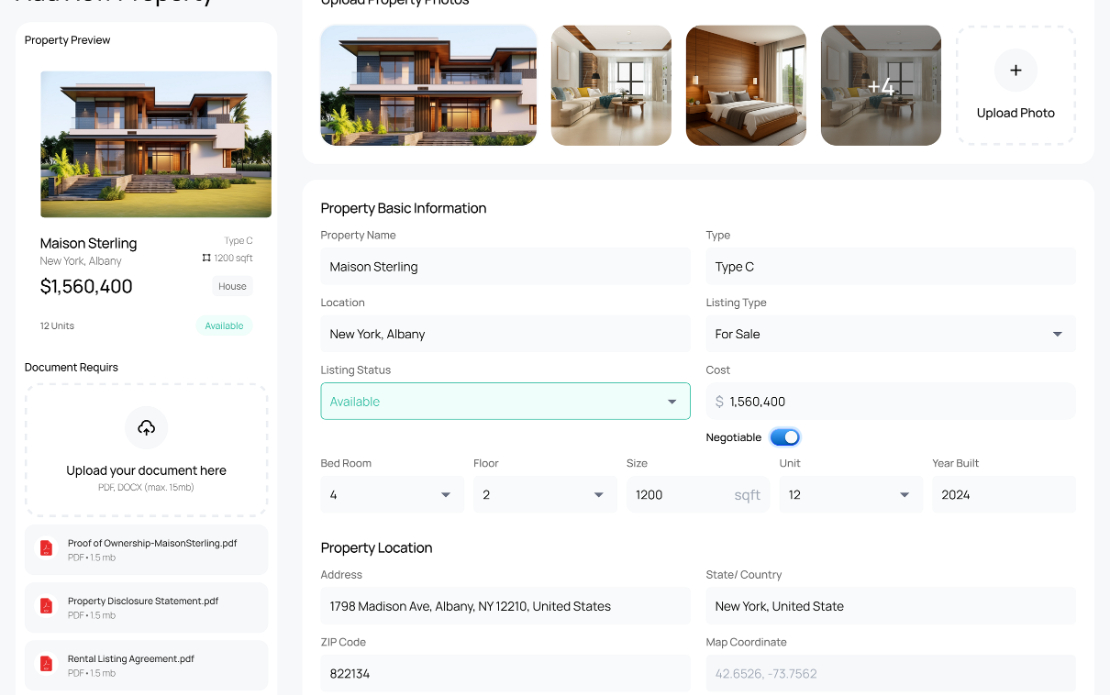Click the dollar sign in Cost field
1110x695 pixels.
719,401
